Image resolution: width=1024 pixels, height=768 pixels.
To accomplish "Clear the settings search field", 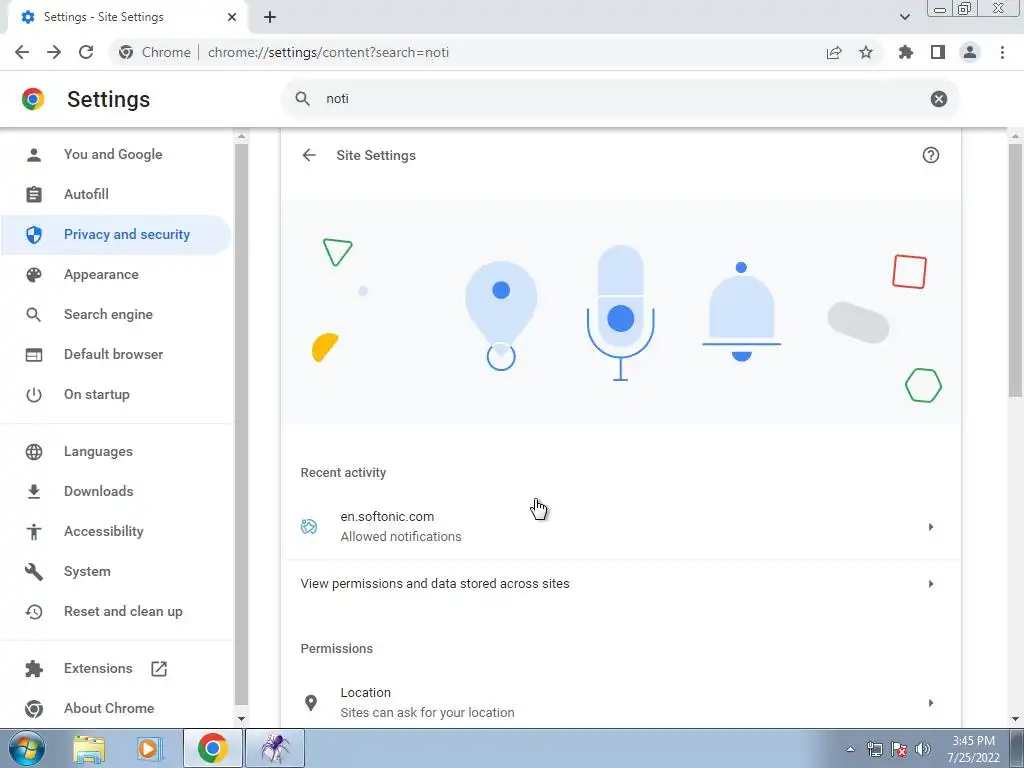I will click(938, 99).
